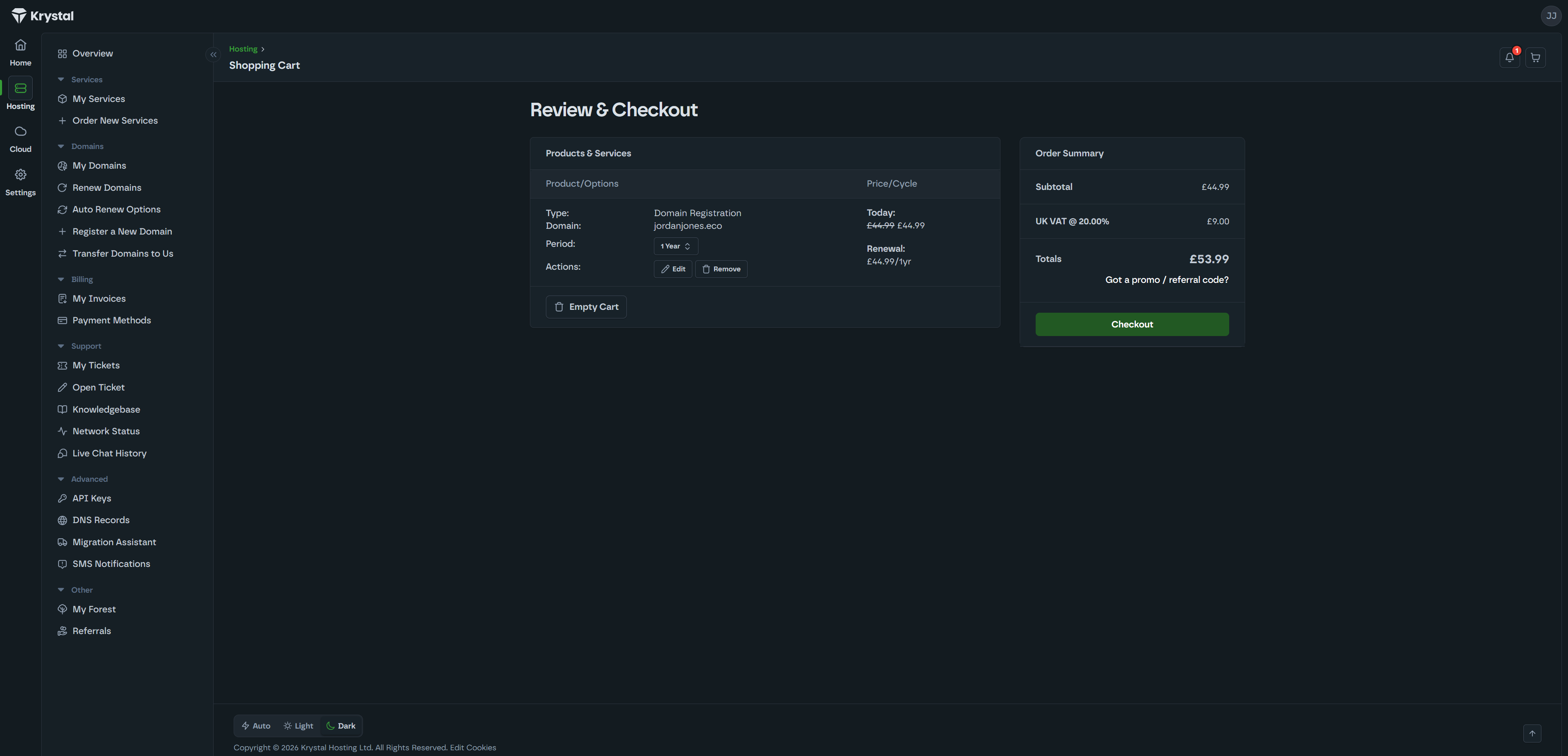Collapse the Billing sidebar section

[61, 280]
